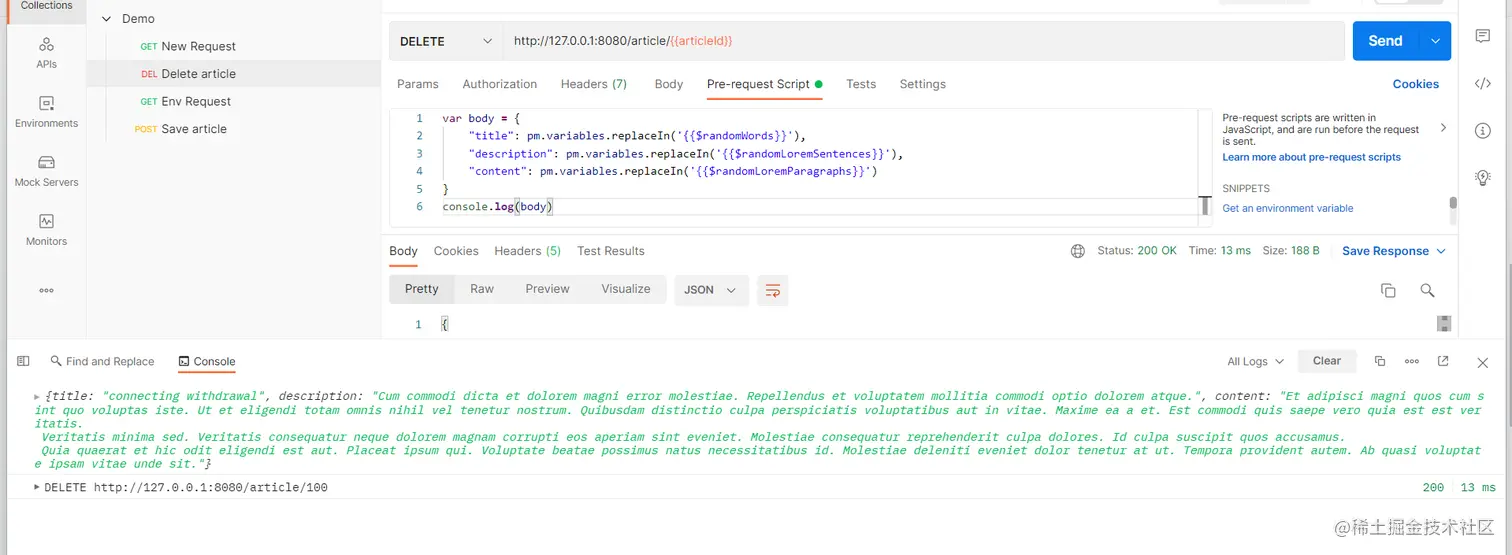Viewport: 1512px width, 555px height.
Task: Close the console panel
Action: (x=1483, y=362)
